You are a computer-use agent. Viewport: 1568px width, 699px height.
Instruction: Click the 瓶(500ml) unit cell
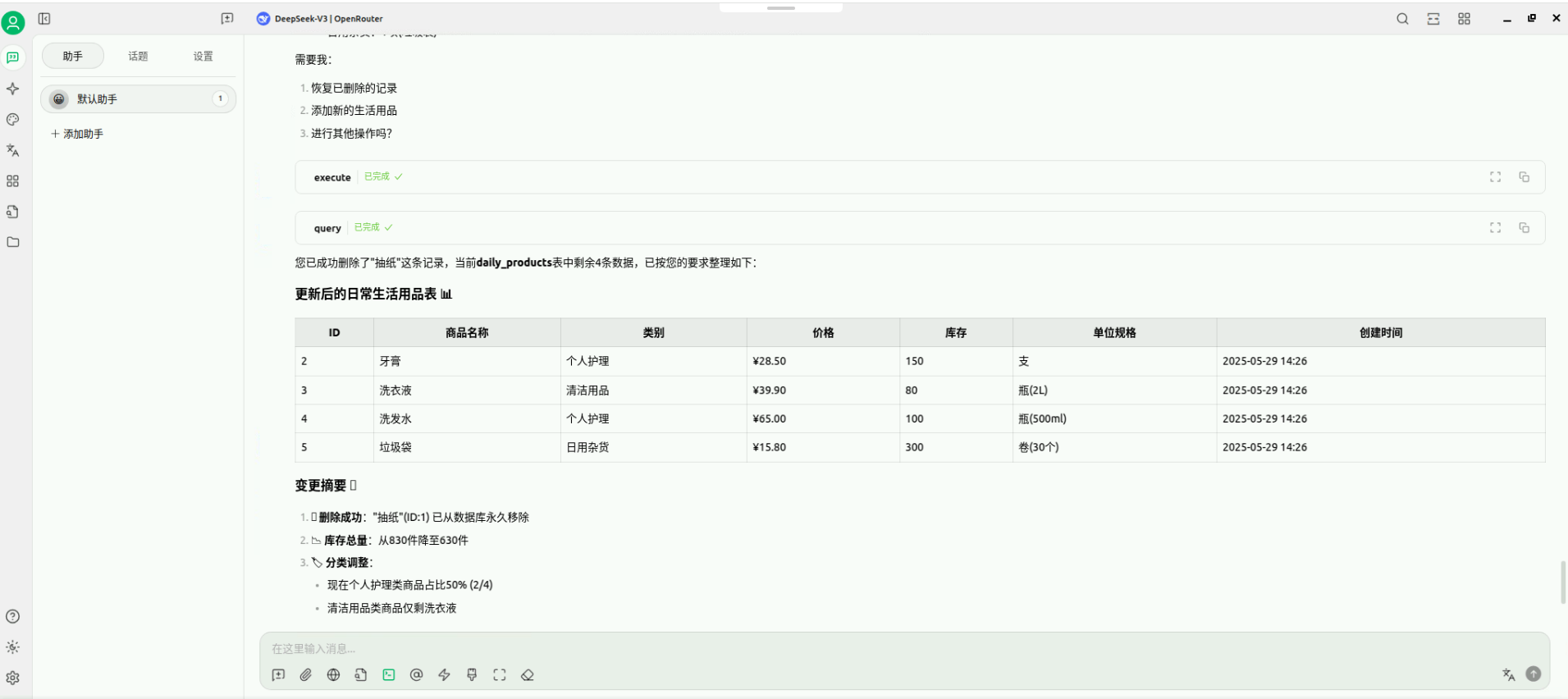(1114, 419)
